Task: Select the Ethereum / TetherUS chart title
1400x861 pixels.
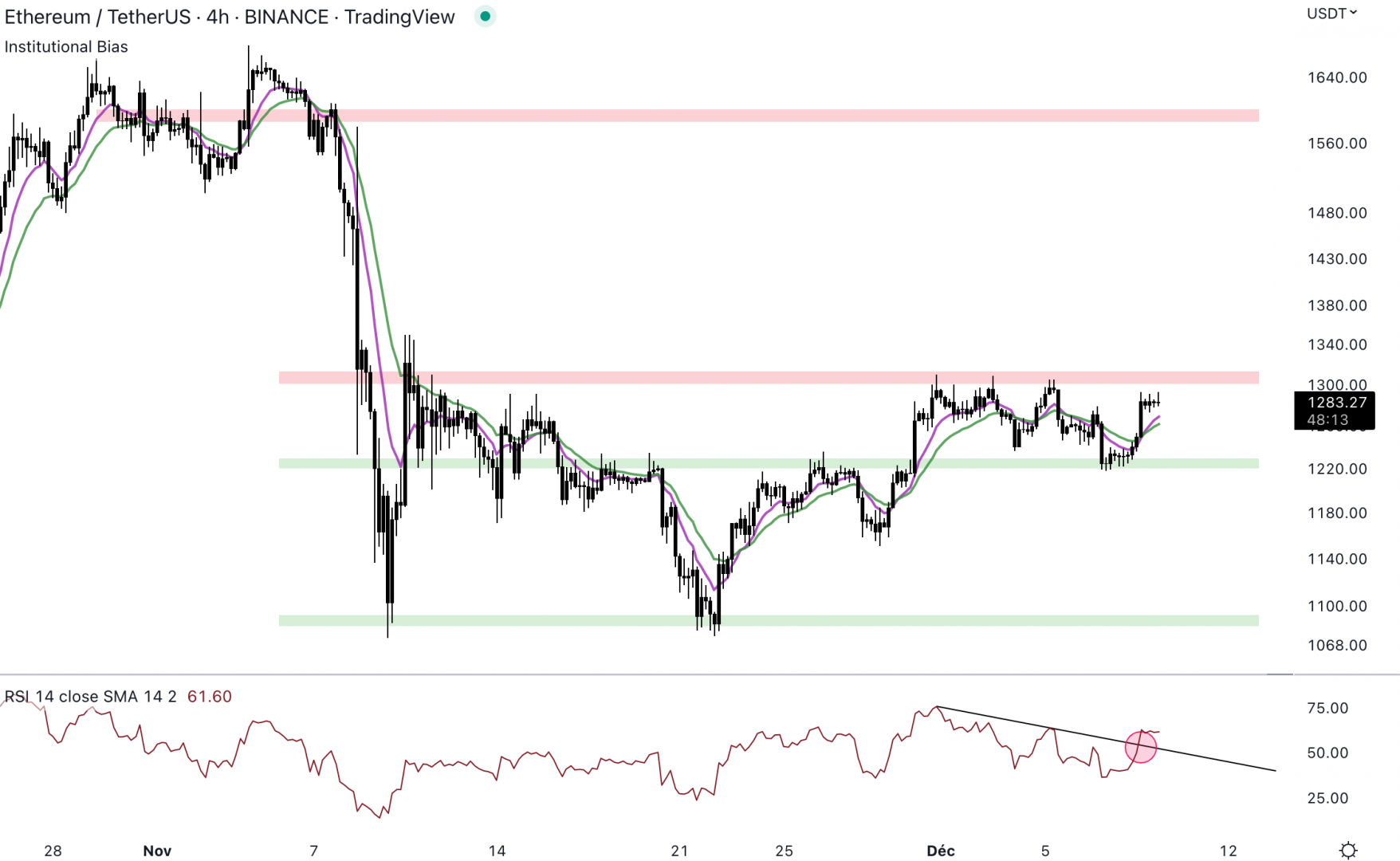Action: tap(230, 17)
